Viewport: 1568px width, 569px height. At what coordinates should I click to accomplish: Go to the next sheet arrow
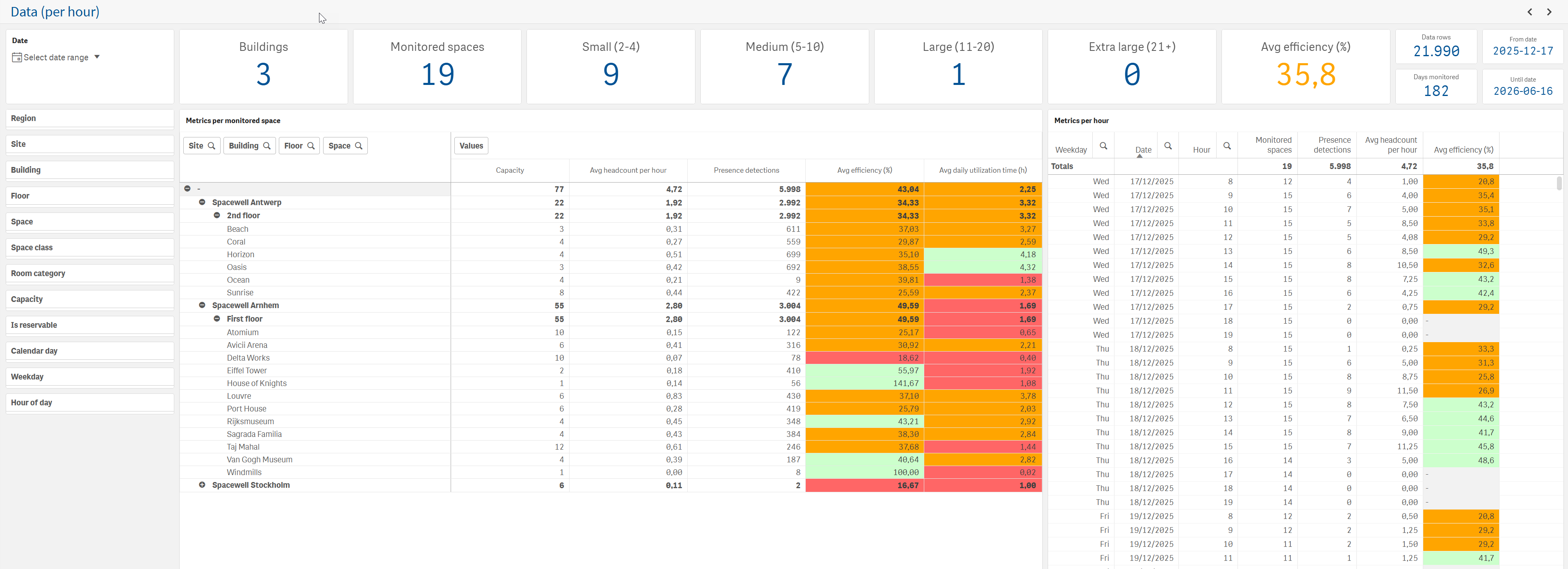point(1549,12)
